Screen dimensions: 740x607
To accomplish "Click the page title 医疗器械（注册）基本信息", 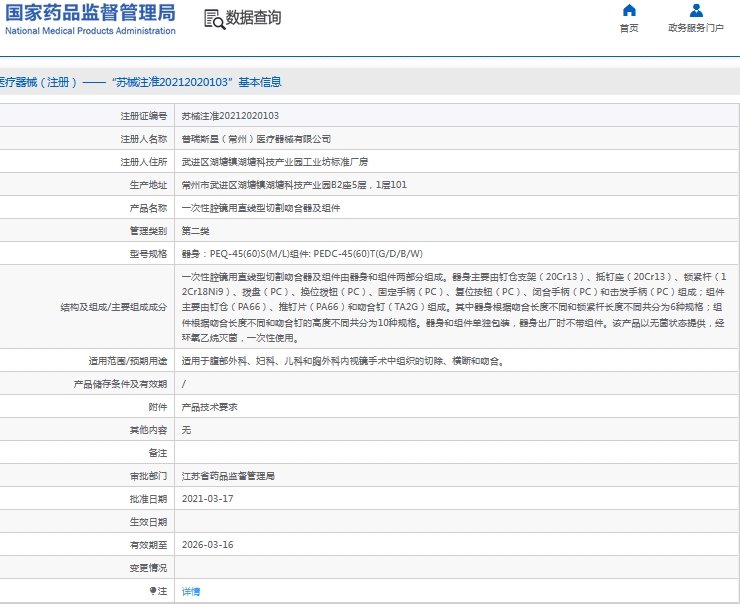I will click(140, 82).
